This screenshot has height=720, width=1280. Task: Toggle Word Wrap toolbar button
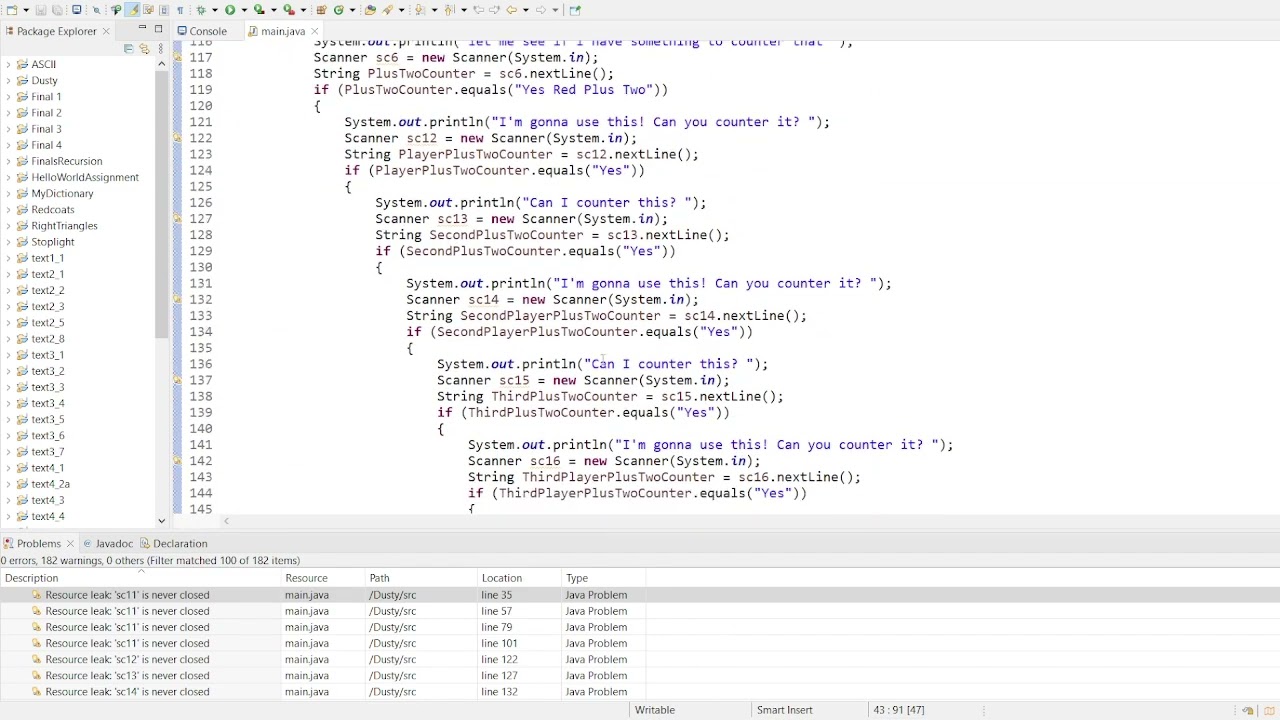point(148,10)
